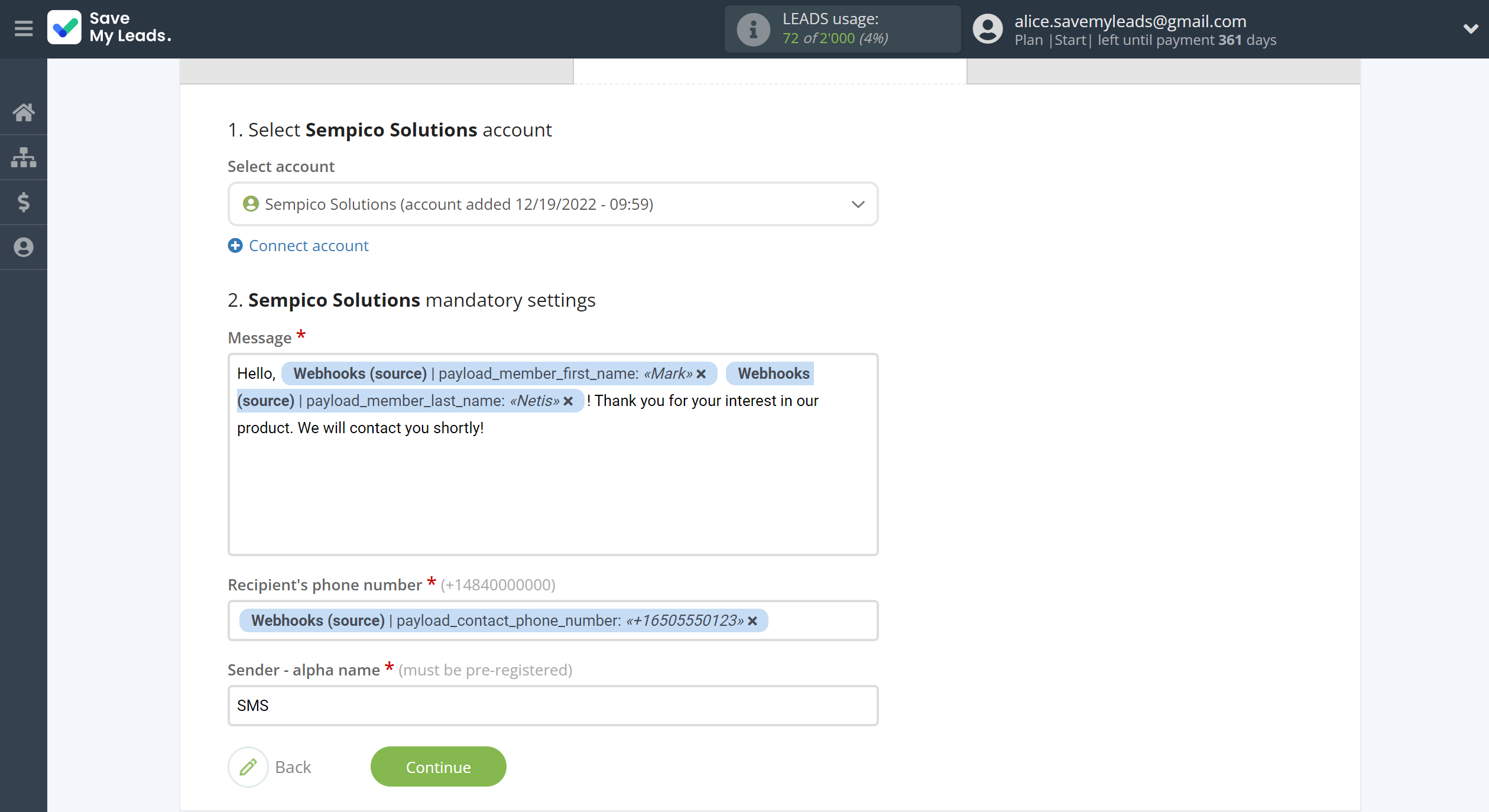This screenshot has width=1489, height=812.
Task: Click the right gray tab above the form
Action: tap(1163, 71)
